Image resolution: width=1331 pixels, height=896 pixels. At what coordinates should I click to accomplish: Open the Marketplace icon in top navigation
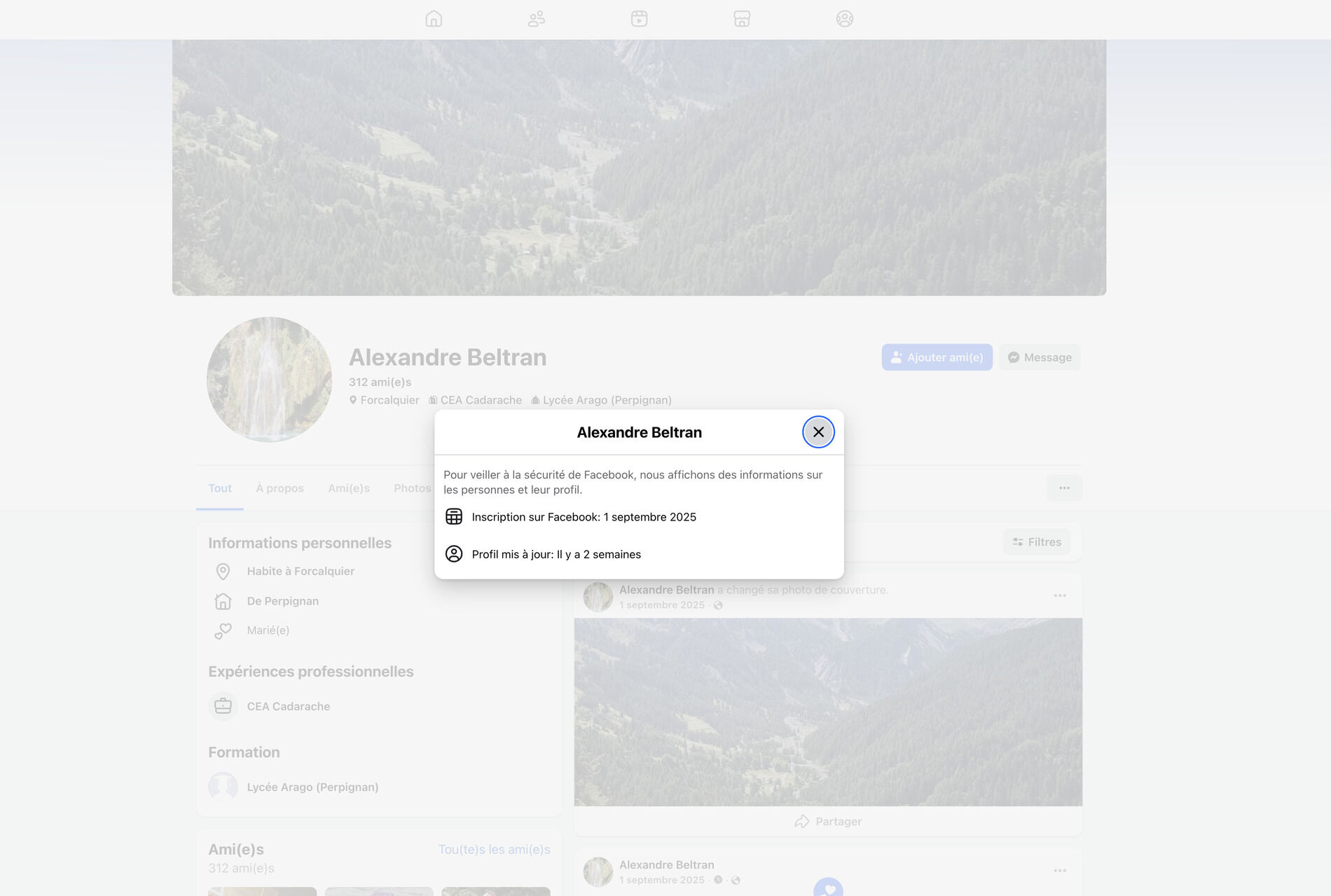[x=742, y=19]
